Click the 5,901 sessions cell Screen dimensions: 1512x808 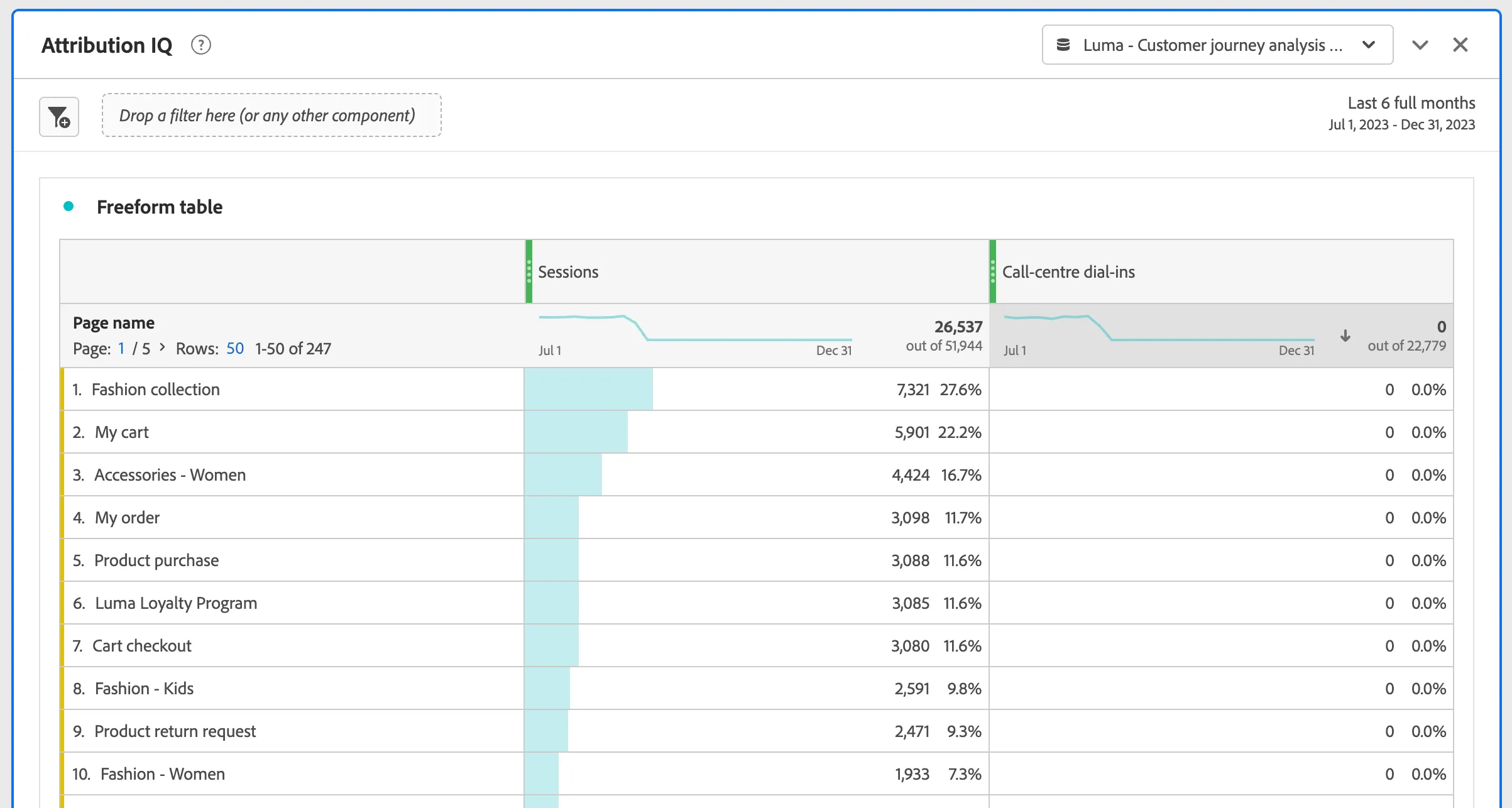(757, 432)
